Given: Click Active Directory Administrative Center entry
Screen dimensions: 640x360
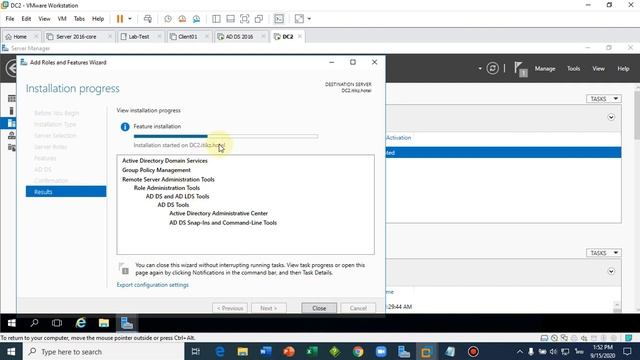Looking at the screenshot, I should pos(218,213).
